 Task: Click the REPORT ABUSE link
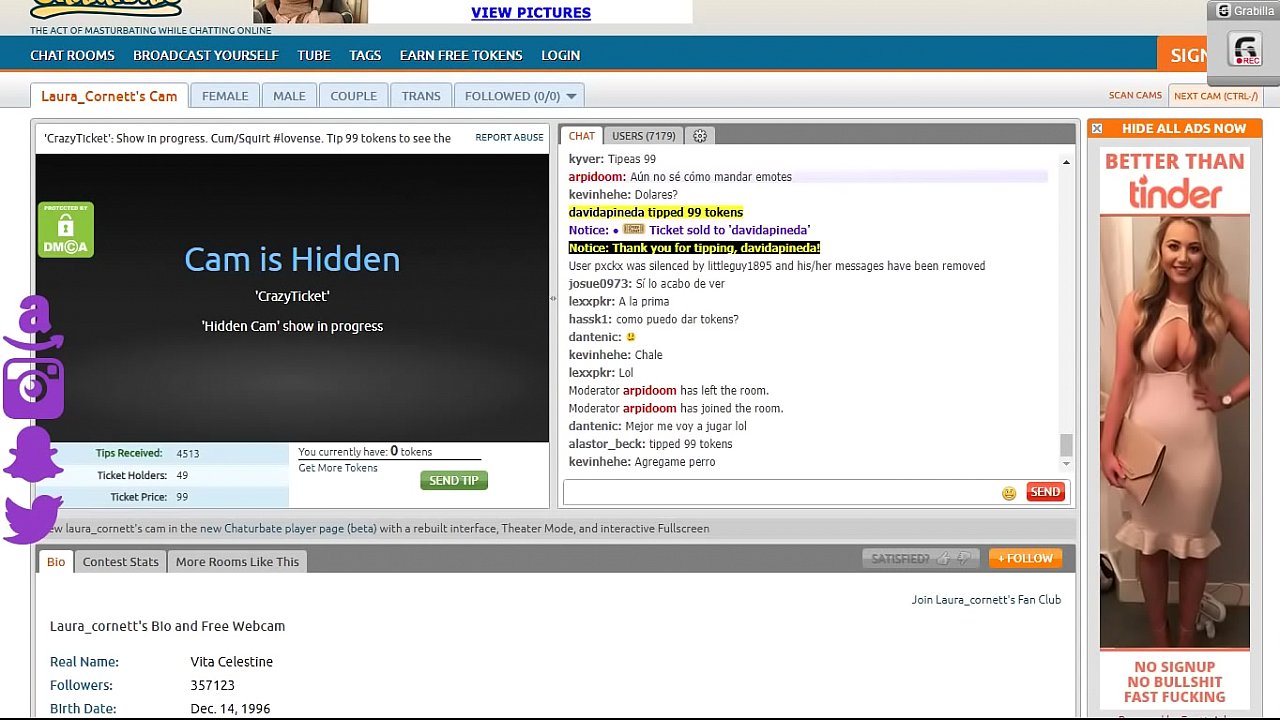tap(509, 138)
